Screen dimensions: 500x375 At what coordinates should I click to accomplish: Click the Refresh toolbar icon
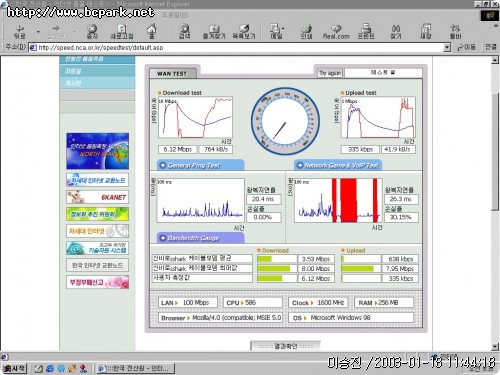coord(122,31)
